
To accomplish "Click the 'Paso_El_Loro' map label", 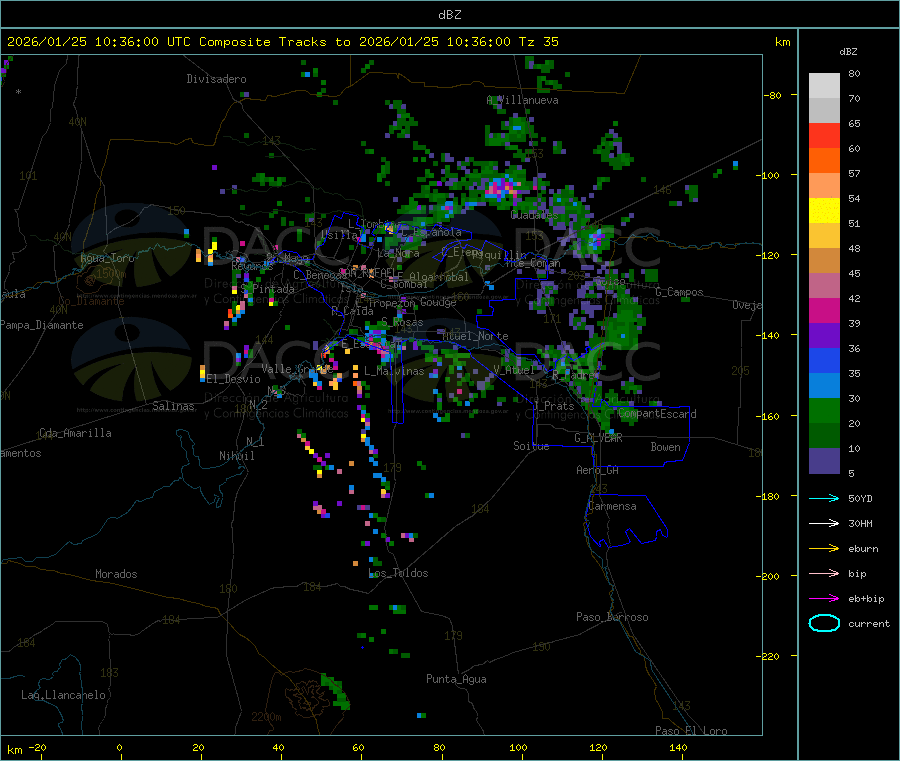I will [691, 731].
